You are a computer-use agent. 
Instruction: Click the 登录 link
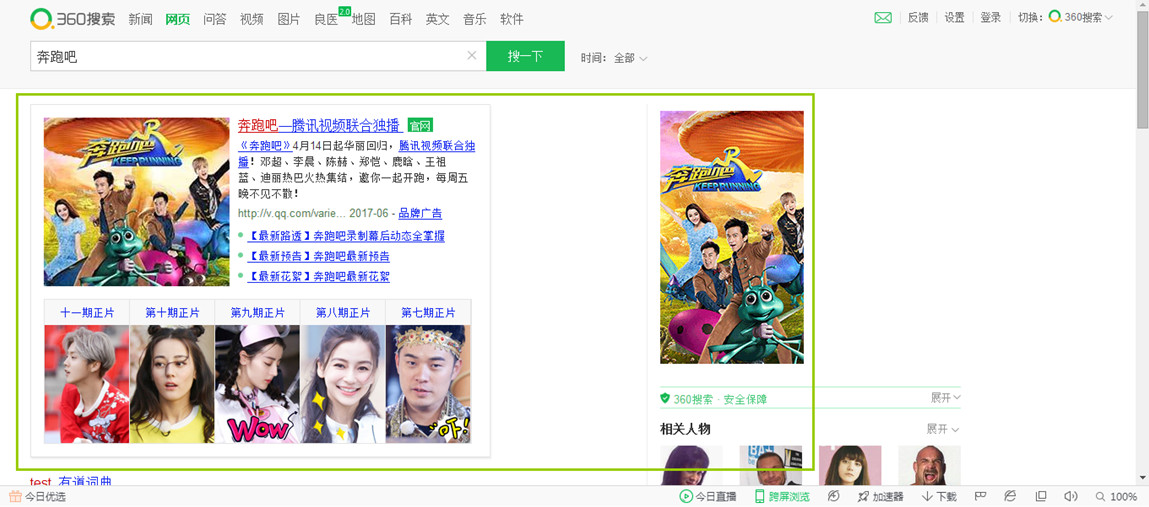[991, 18]
